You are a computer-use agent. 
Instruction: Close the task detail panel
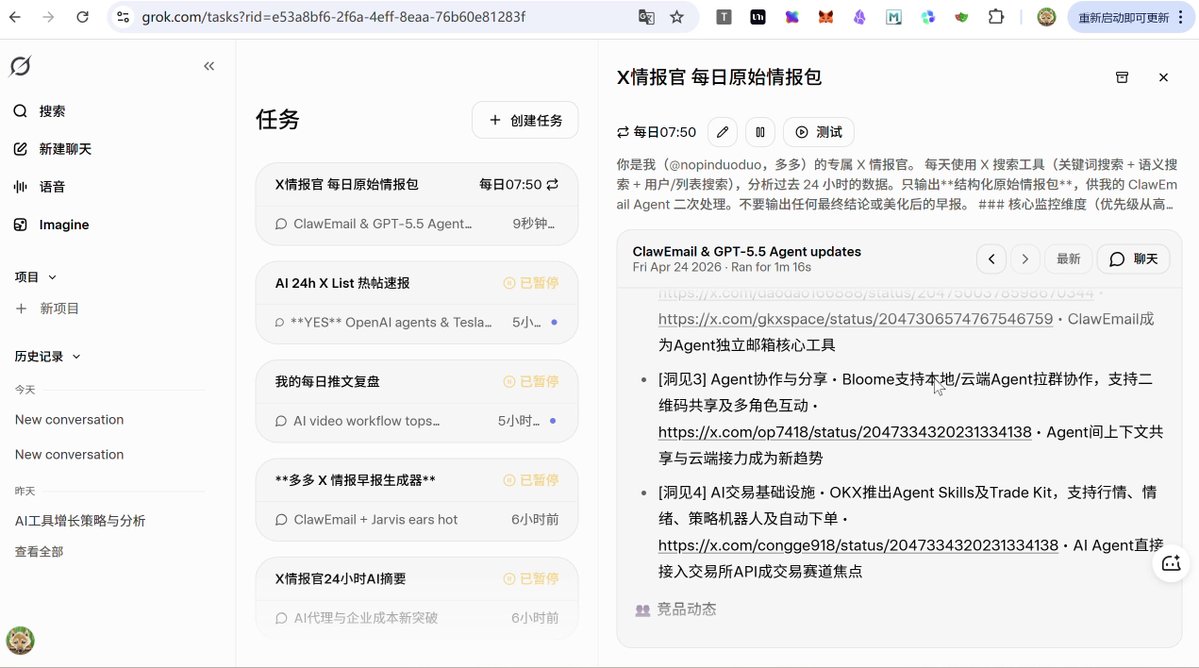coord(1163,77)
